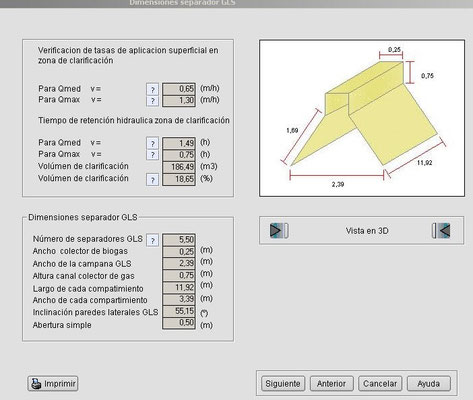Select Ancho de cada compartimiento field 3,39
Screen dimensions: 473x400
(179, 299)
